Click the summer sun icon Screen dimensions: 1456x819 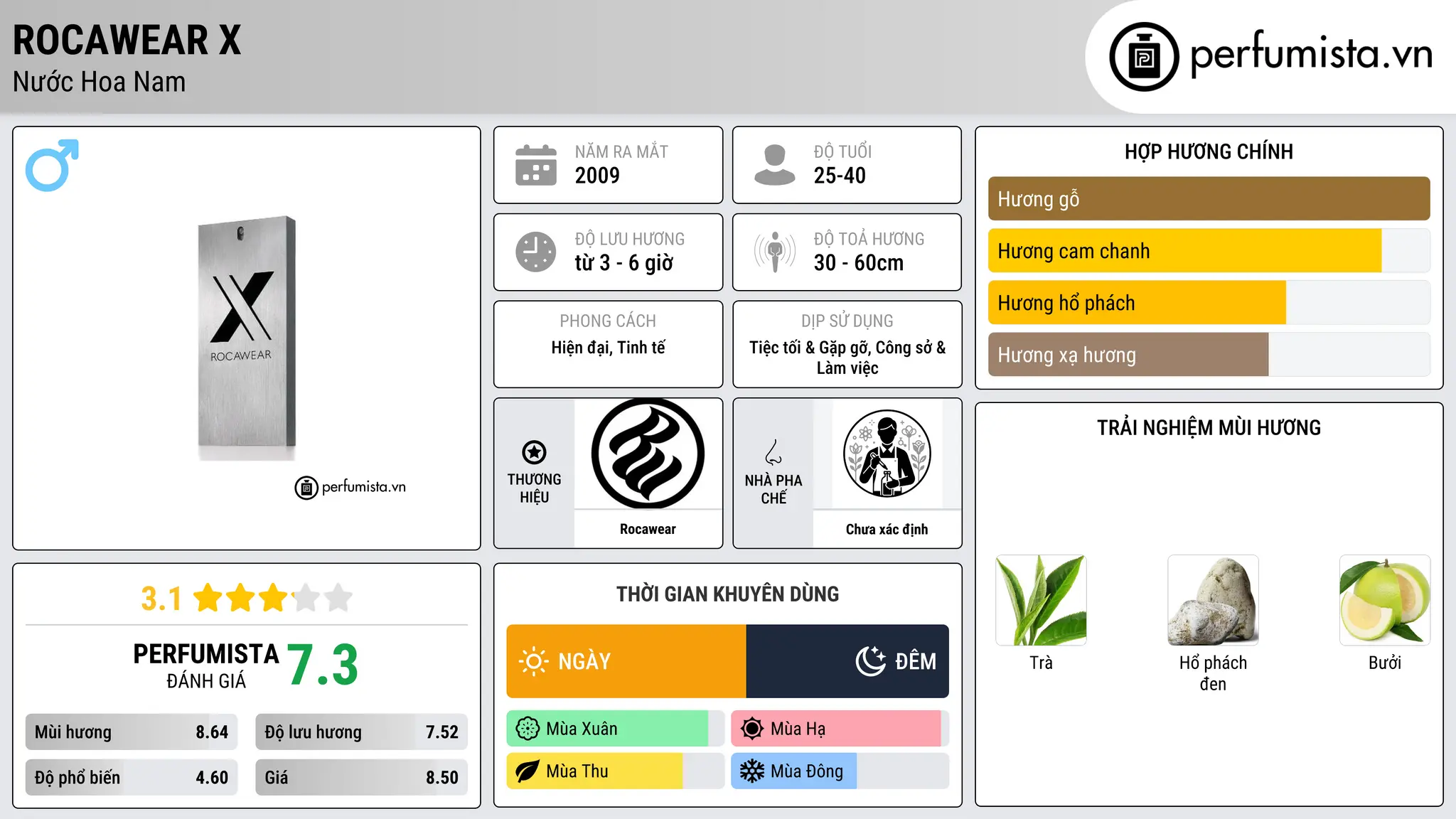click(x=752, y=729)
